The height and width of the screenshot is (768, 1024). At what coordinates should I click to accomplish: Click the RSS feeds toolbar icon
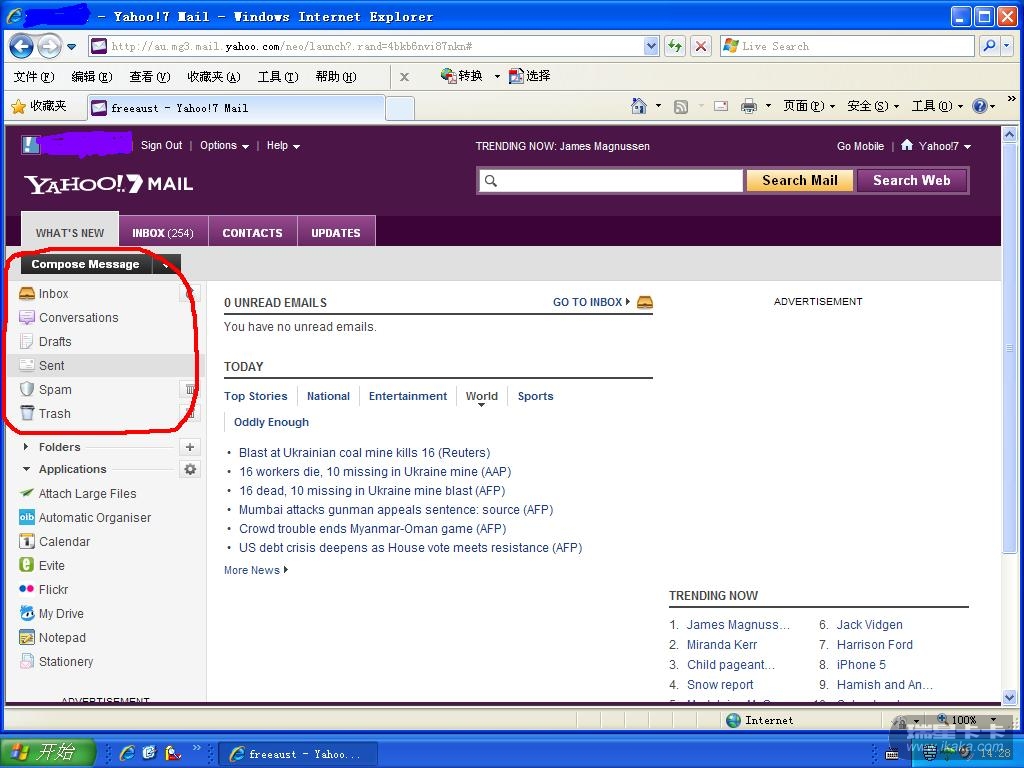click(x=680, y=106)
